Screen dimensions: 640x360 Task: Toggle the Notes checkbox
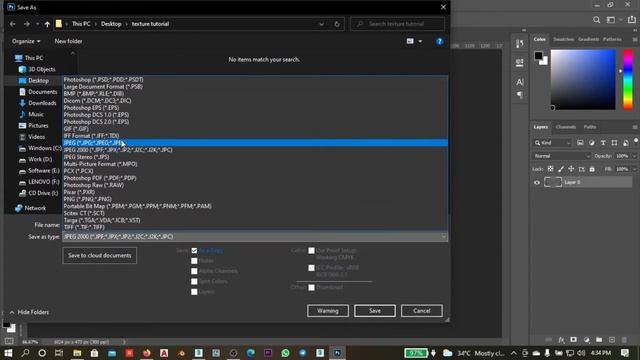click(194, 261)
